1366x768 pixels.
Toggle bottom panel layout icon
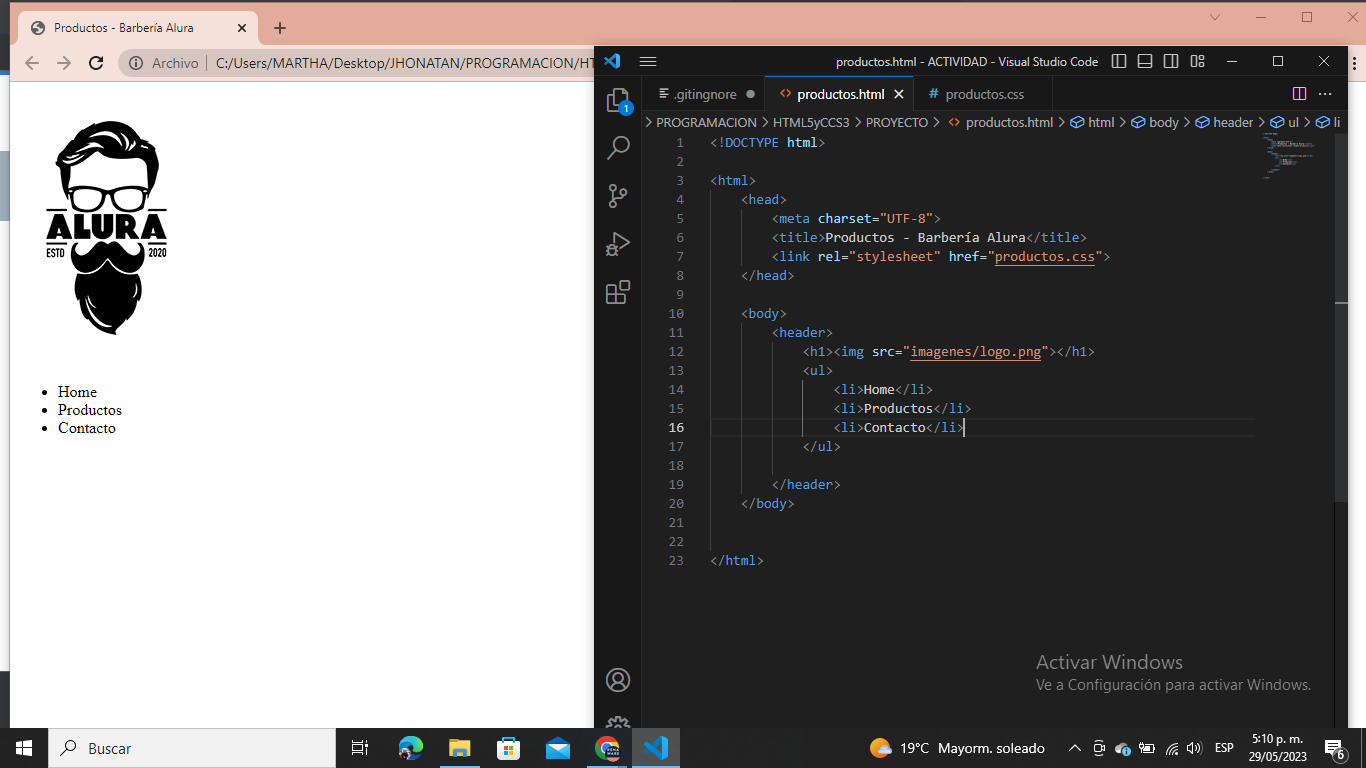[1145, 61]
